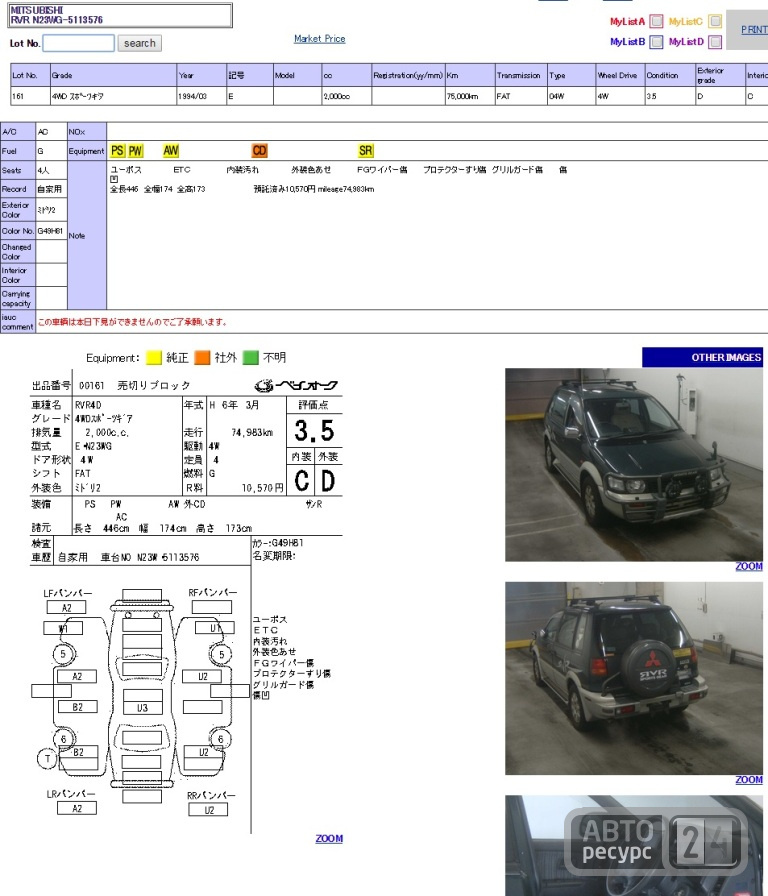Click the 75,000km cell
Viewport: 768px width, 896px height.
[470, 96]
